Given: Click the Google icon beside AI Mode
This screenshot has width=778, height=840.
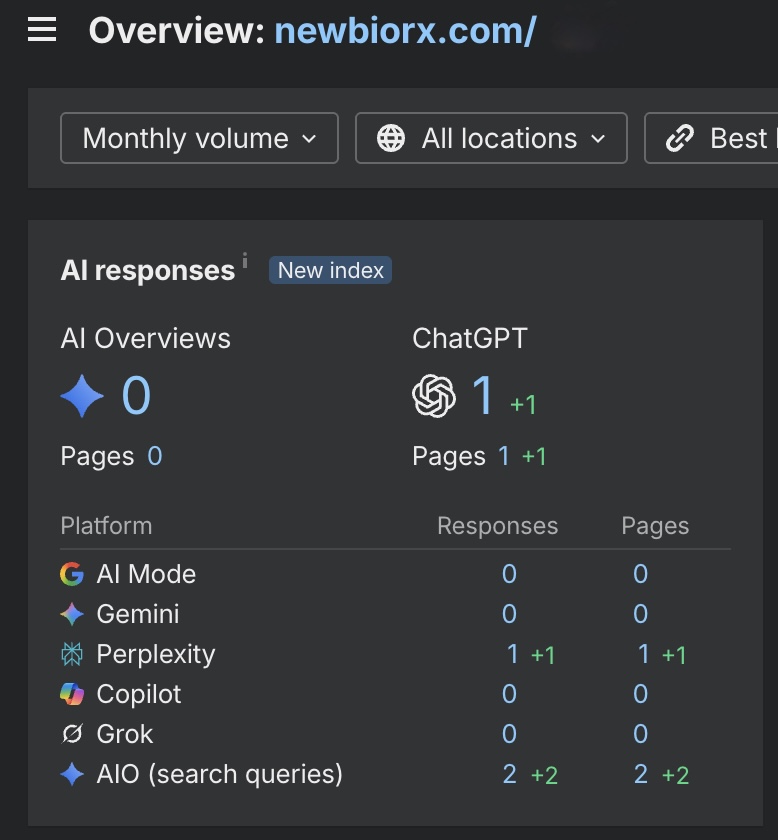Looking at the screenshot, I should 72,574.
